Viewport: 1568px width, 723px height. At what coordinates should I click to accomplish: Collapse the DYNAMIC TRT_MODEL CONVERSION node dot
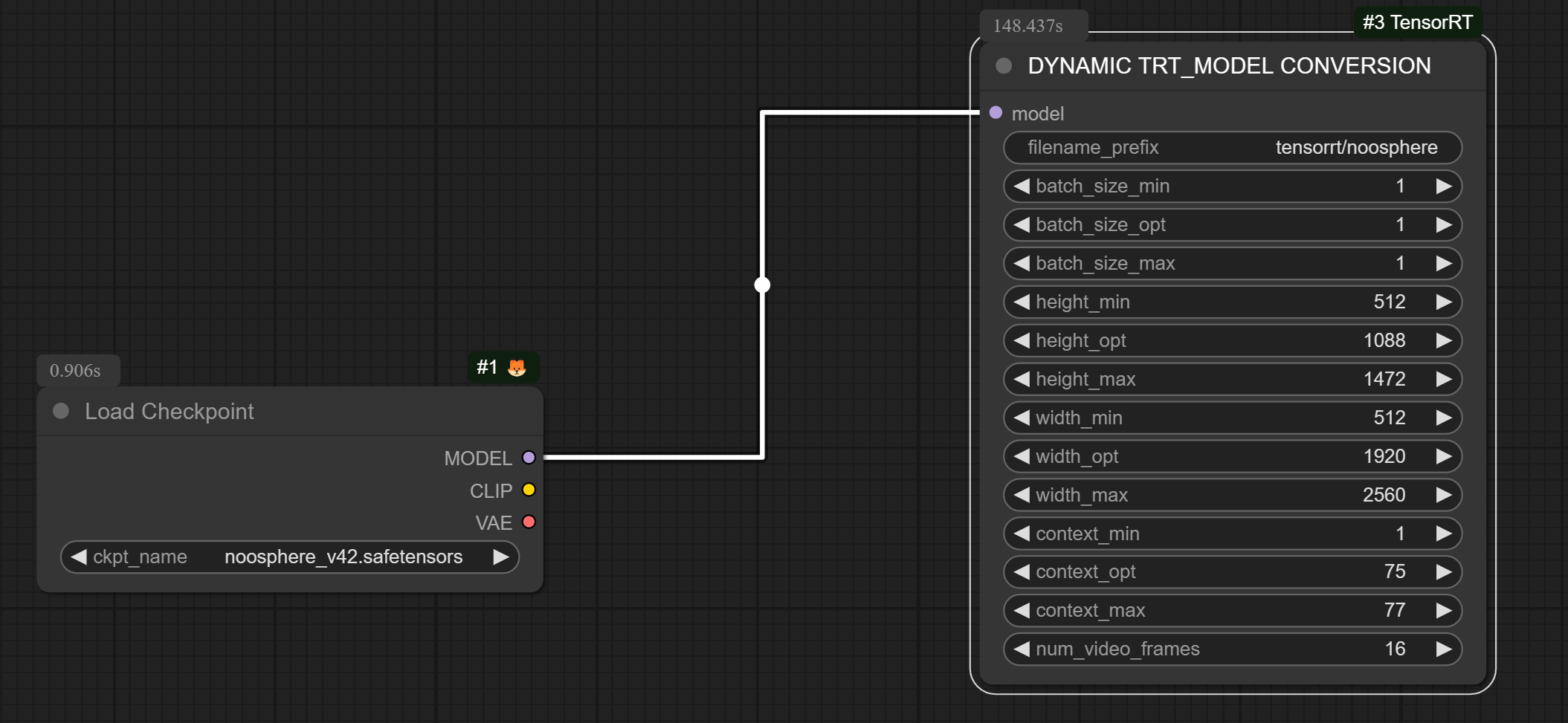1004,65
